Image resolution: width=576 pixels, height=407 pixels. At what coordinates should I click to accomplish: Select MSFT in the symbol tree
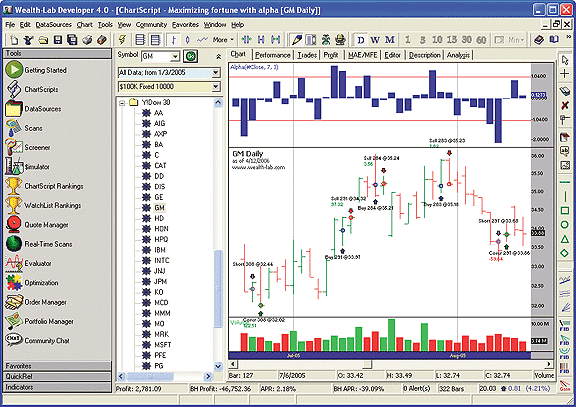click(162, 345)
